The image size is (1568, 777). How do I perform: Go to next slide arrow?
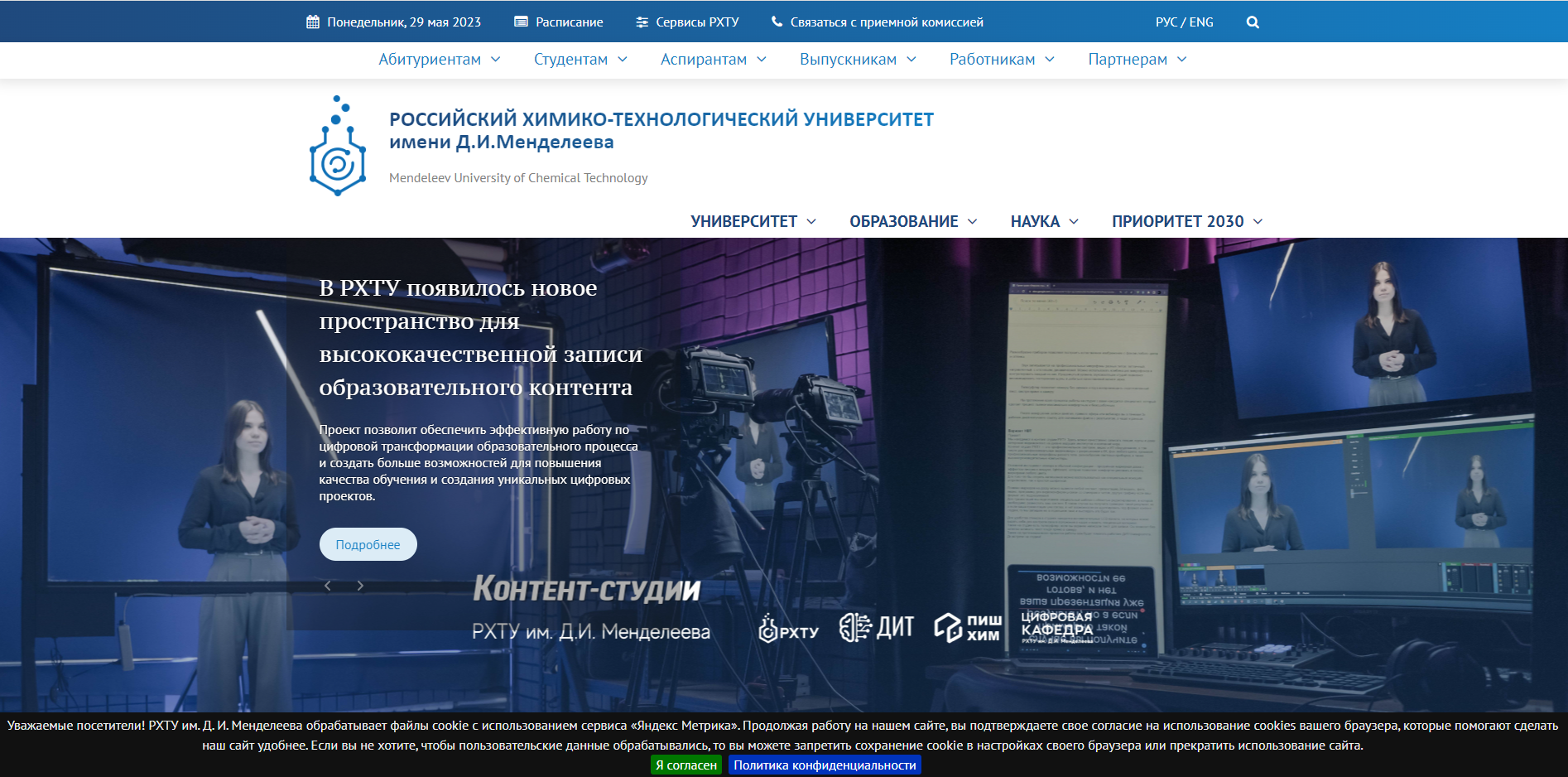[x=360, y=586]
